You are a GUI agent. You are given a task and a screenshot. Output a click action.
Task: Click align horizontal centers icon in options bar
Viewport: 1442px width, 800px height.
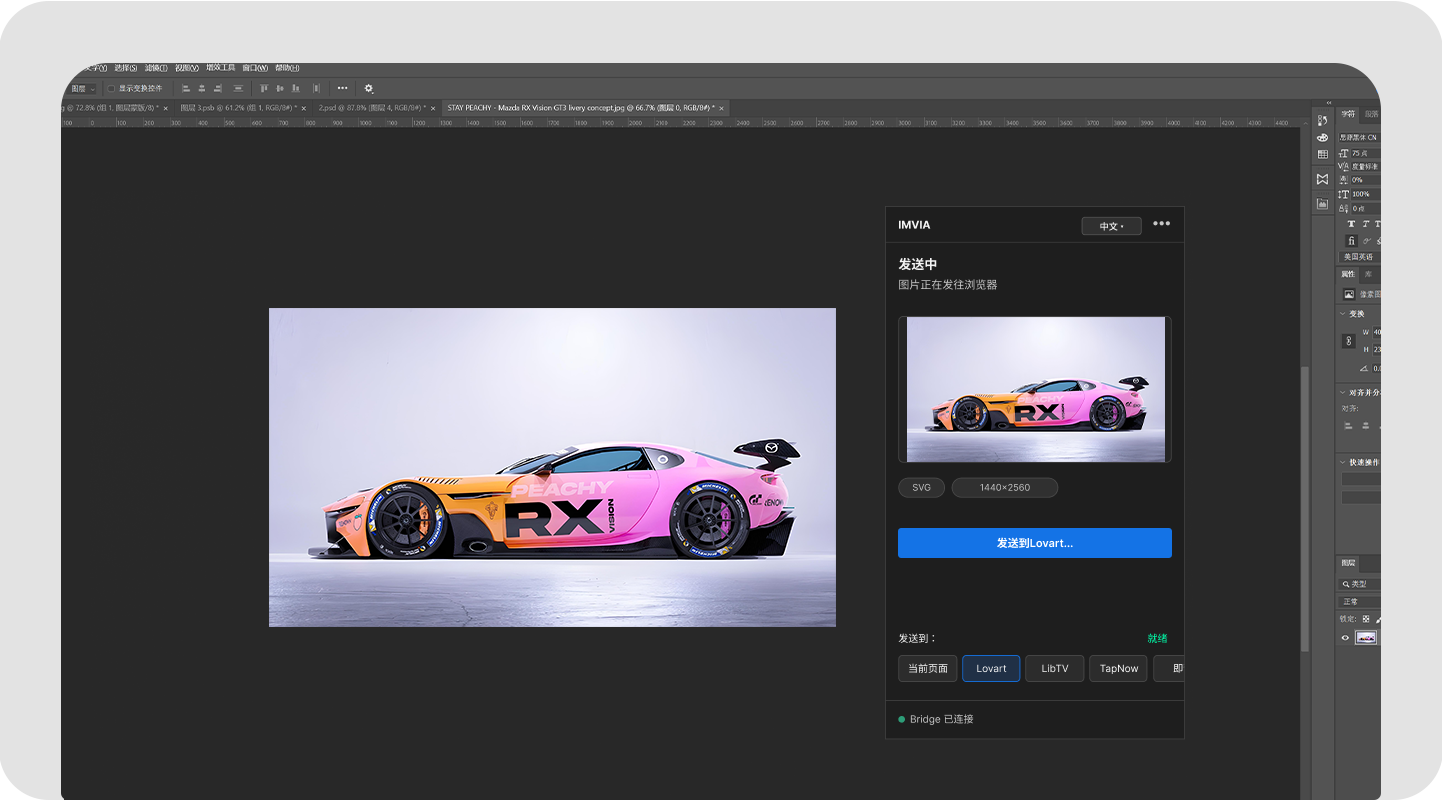click(201, 89)
